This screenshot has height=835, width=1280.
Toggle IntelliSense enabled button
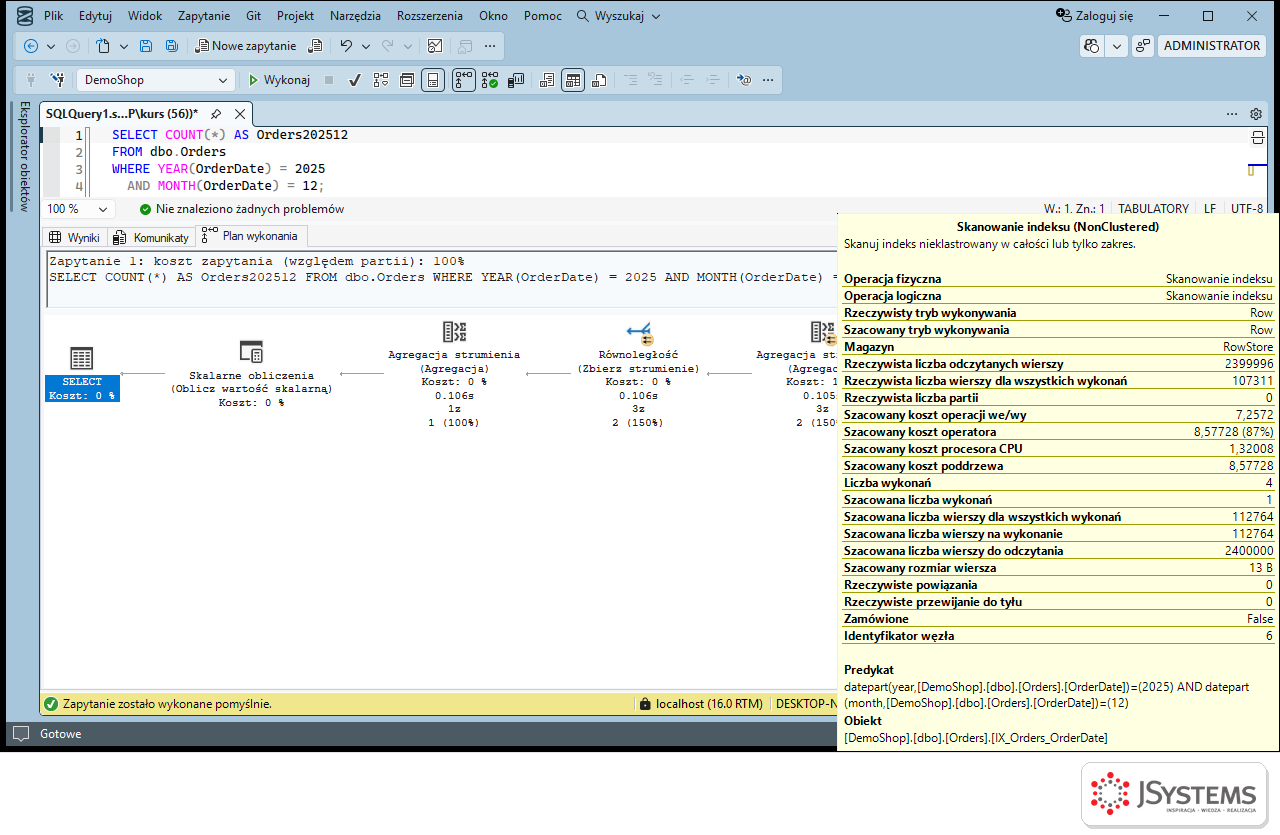433,80
